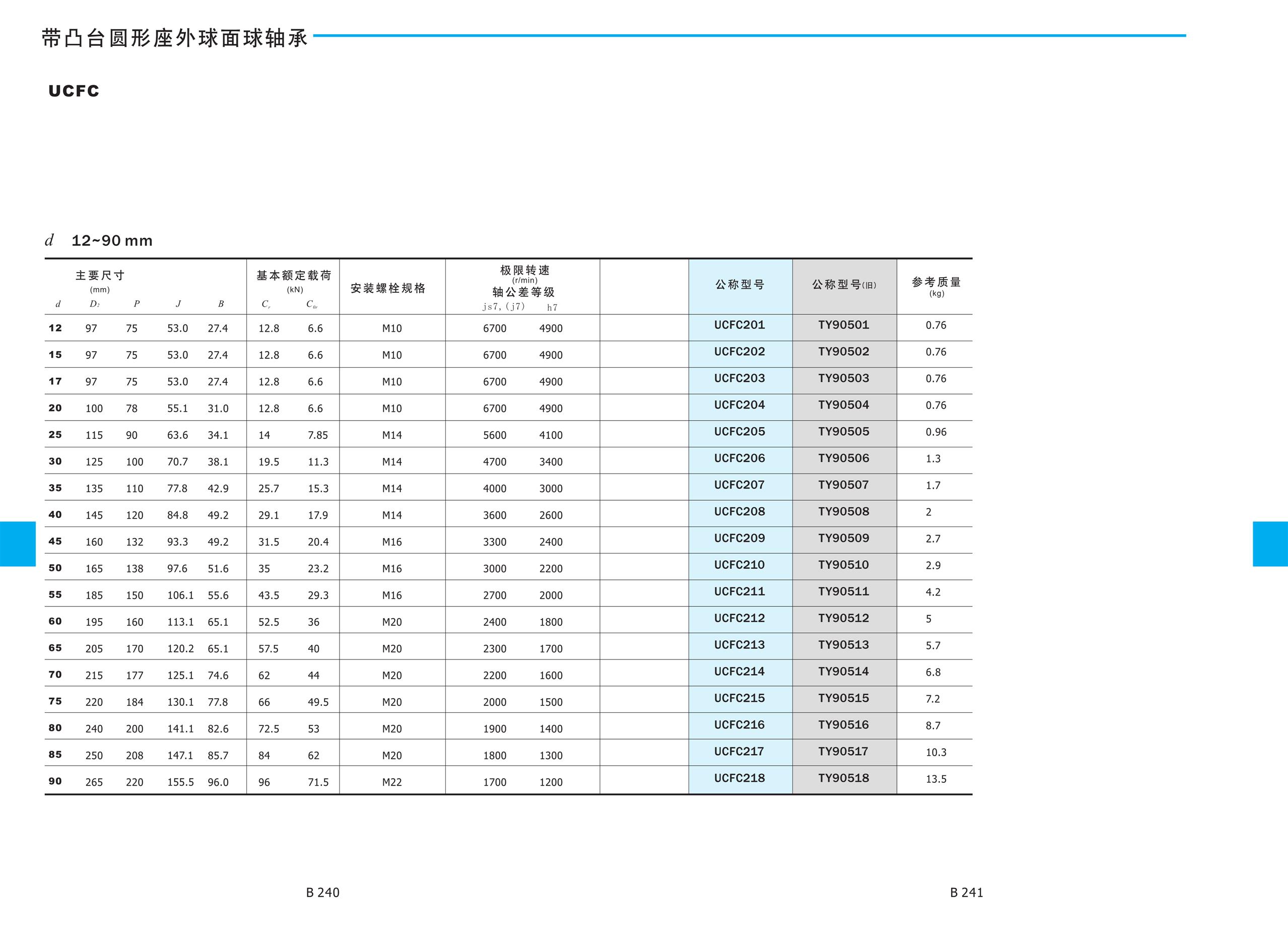Click the 参考质量 column header
This screenshot has width=1288, height=933.
click(x=936, y=282)
